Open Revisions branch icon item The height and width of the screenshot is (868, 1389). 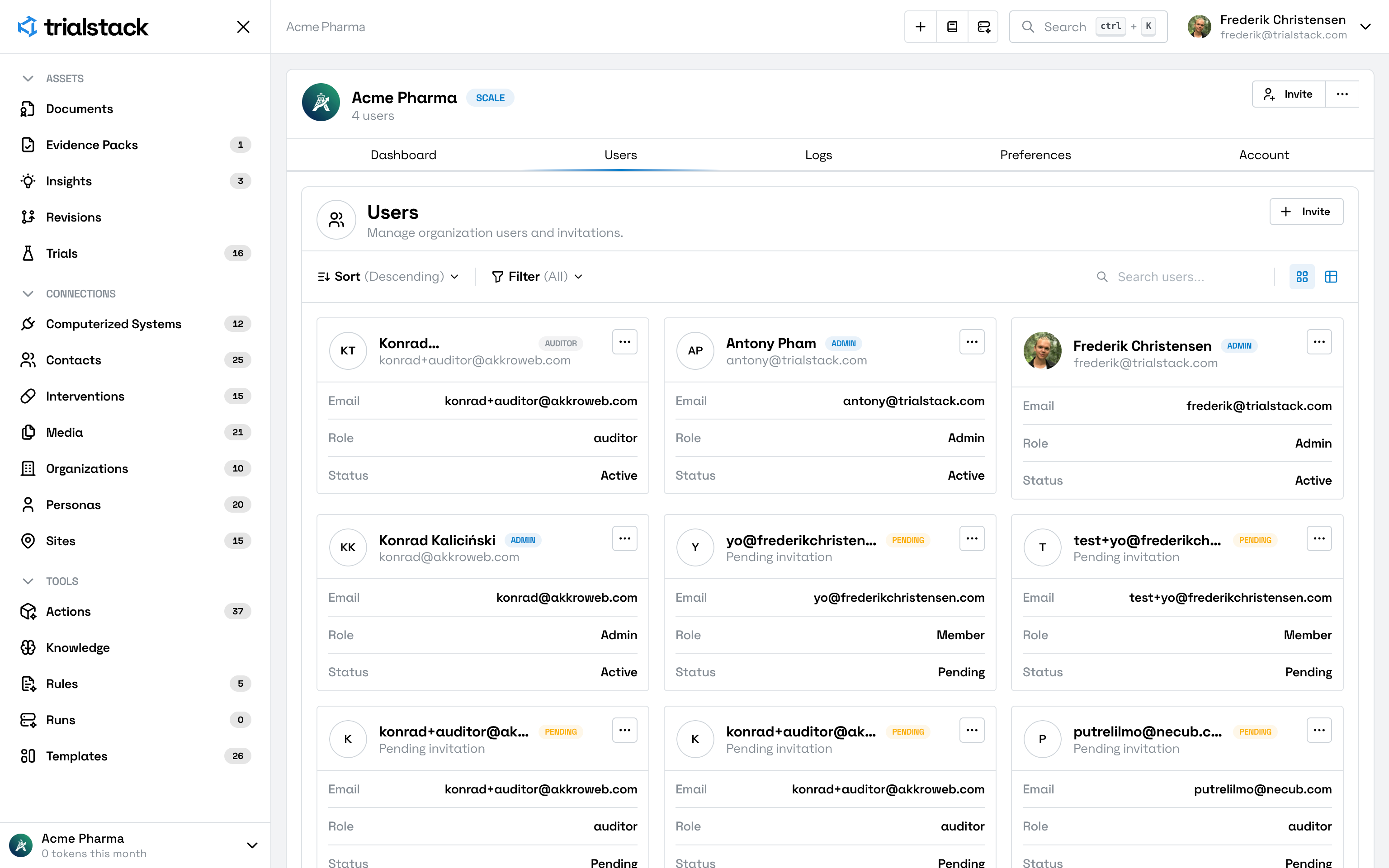pyautogui.click(x=28, y=217)
